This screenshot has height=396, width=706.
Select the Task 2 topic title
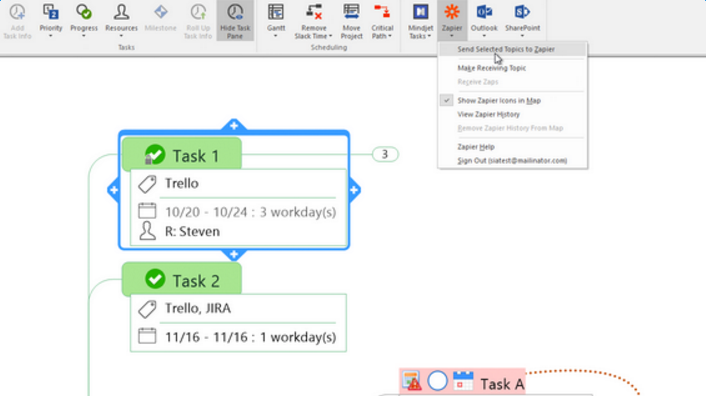click(196, 281)
